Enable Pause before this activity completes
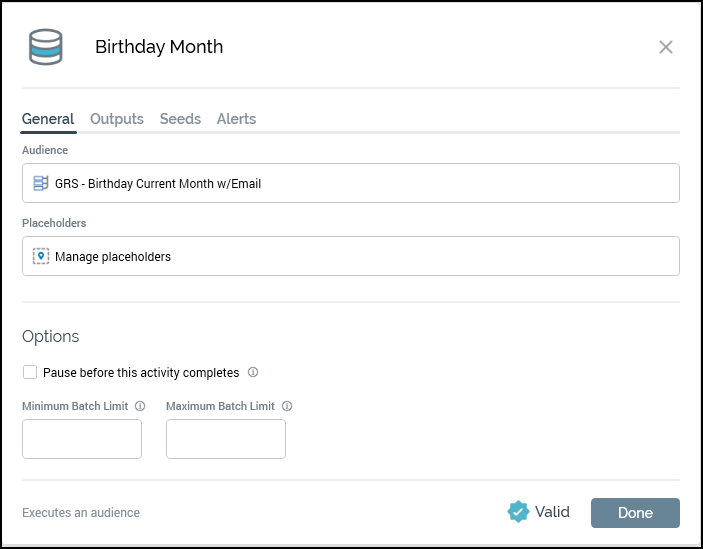The width and height of the screenshot is (703, 549). click(x=30, y=373)
